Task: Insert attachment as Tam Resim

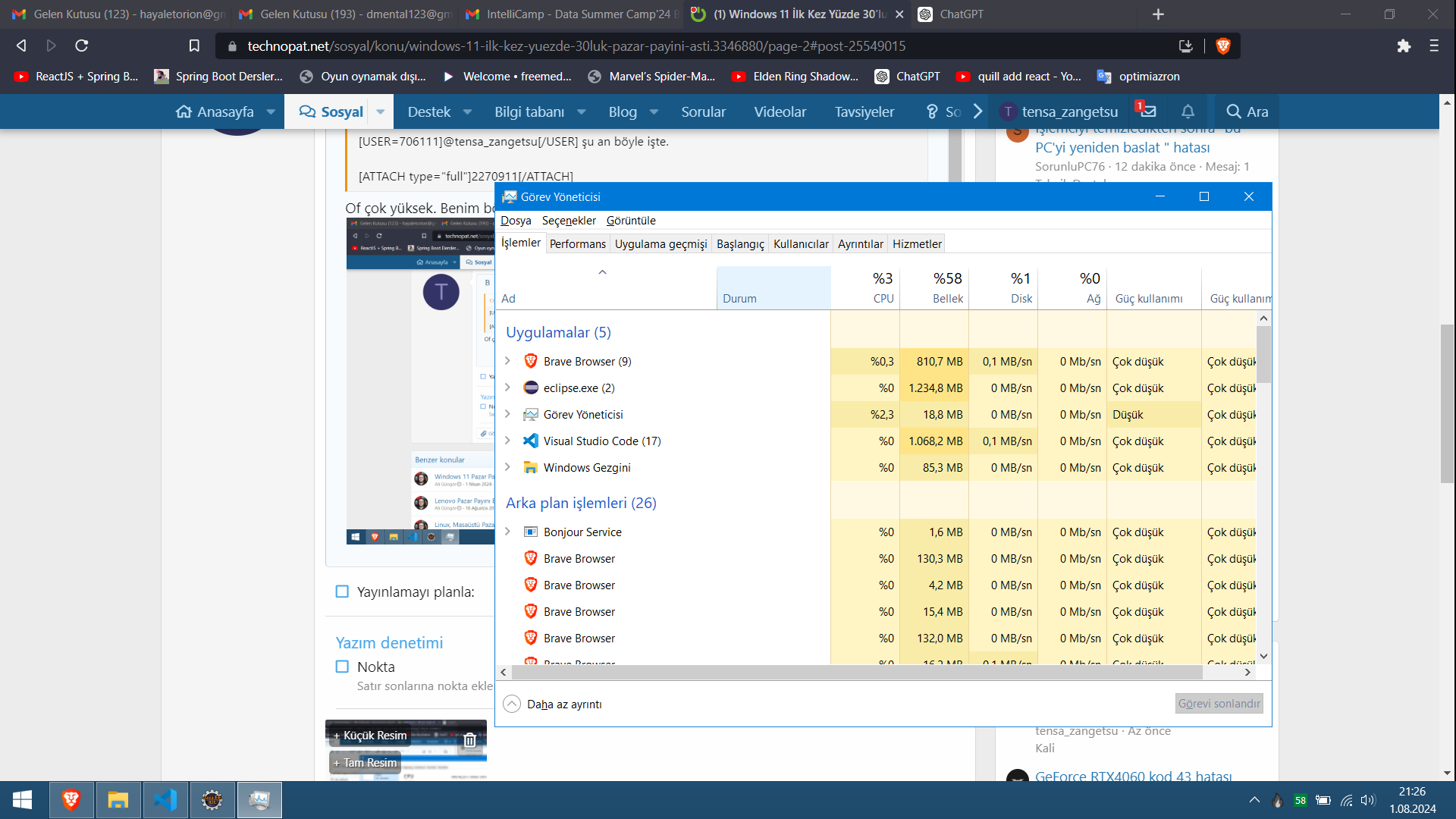Action: (x=366, y=763)
